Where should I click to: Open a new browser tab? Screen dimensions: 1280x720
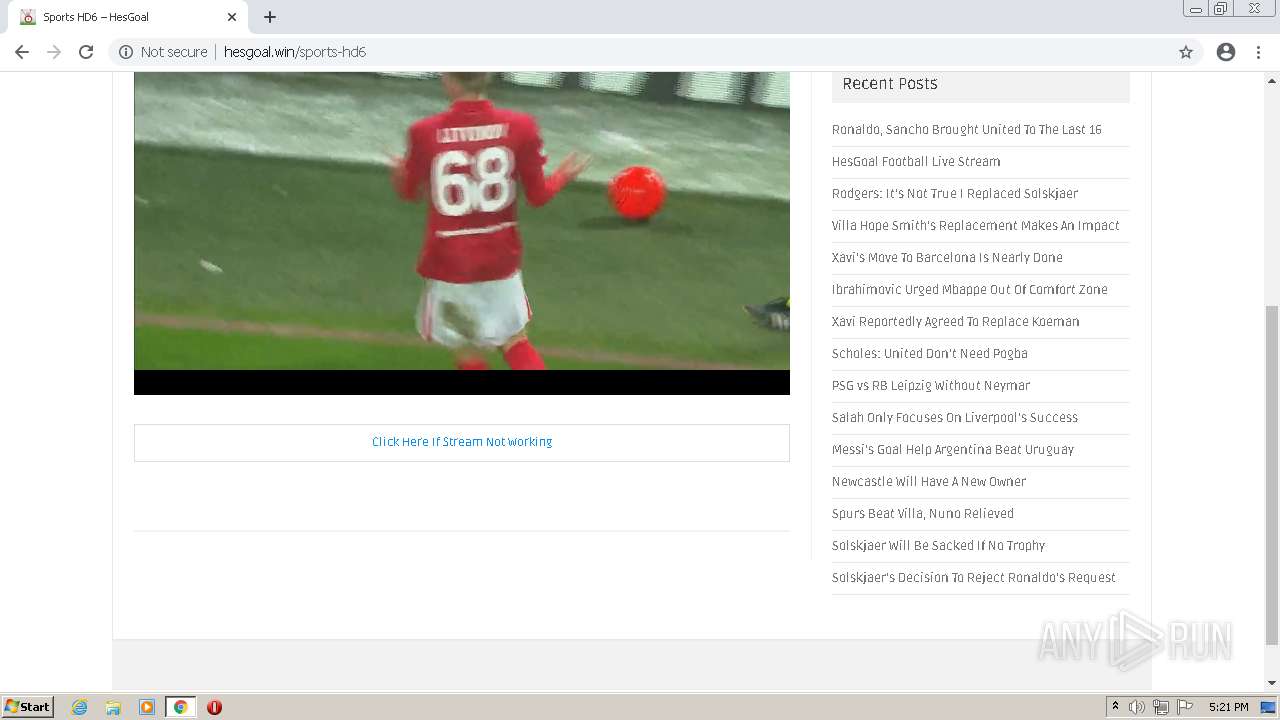[x=270, y=17]
